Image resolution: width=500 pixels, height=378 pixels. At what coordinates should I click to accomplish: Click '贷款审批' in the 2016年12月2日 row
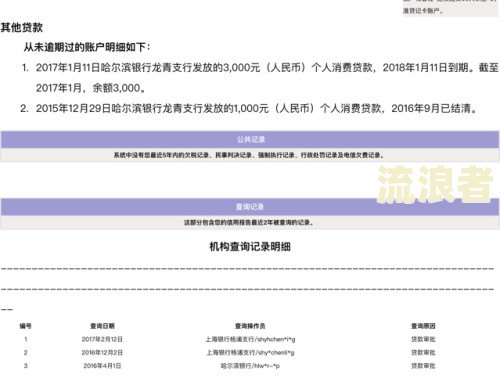[423, 353]
